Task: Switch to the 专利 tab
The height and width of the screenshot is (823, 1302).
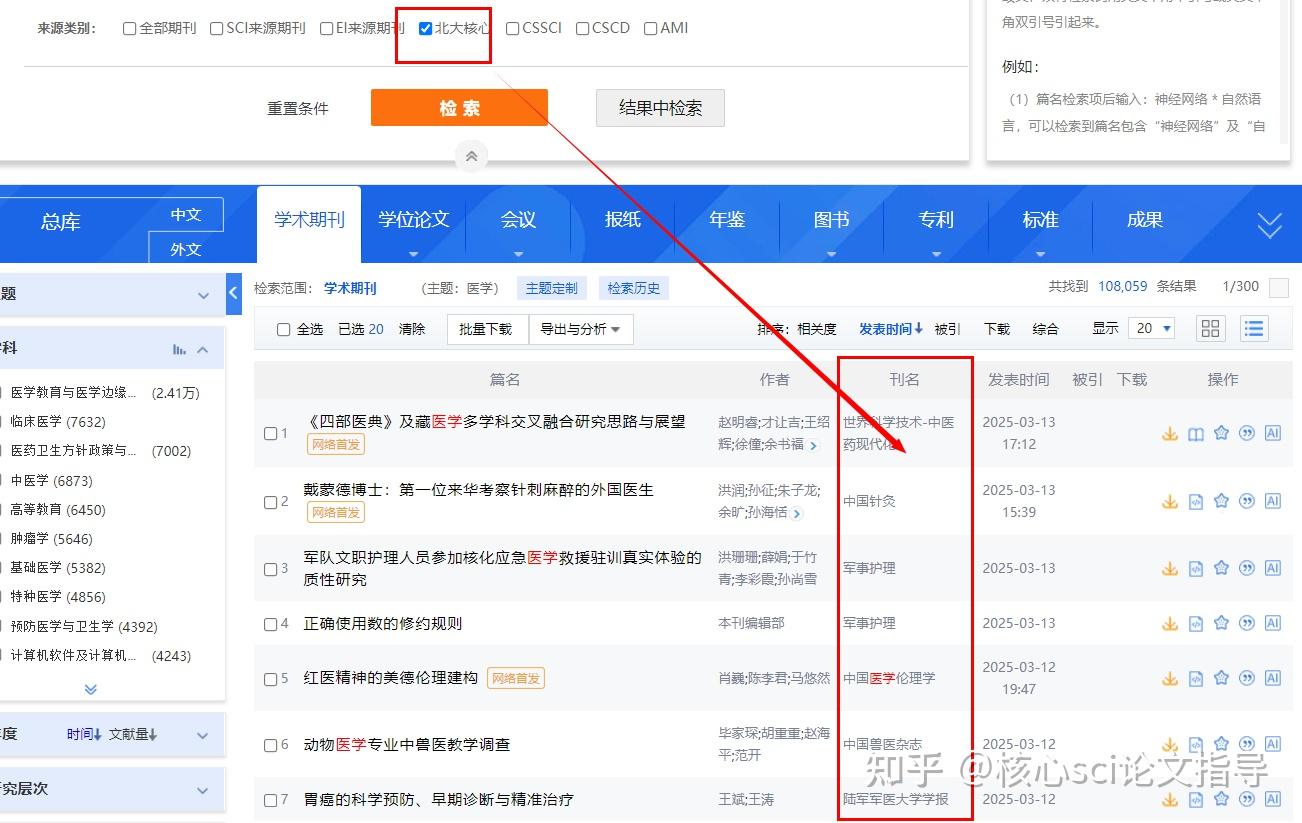Action: click(x=935, y=220)
